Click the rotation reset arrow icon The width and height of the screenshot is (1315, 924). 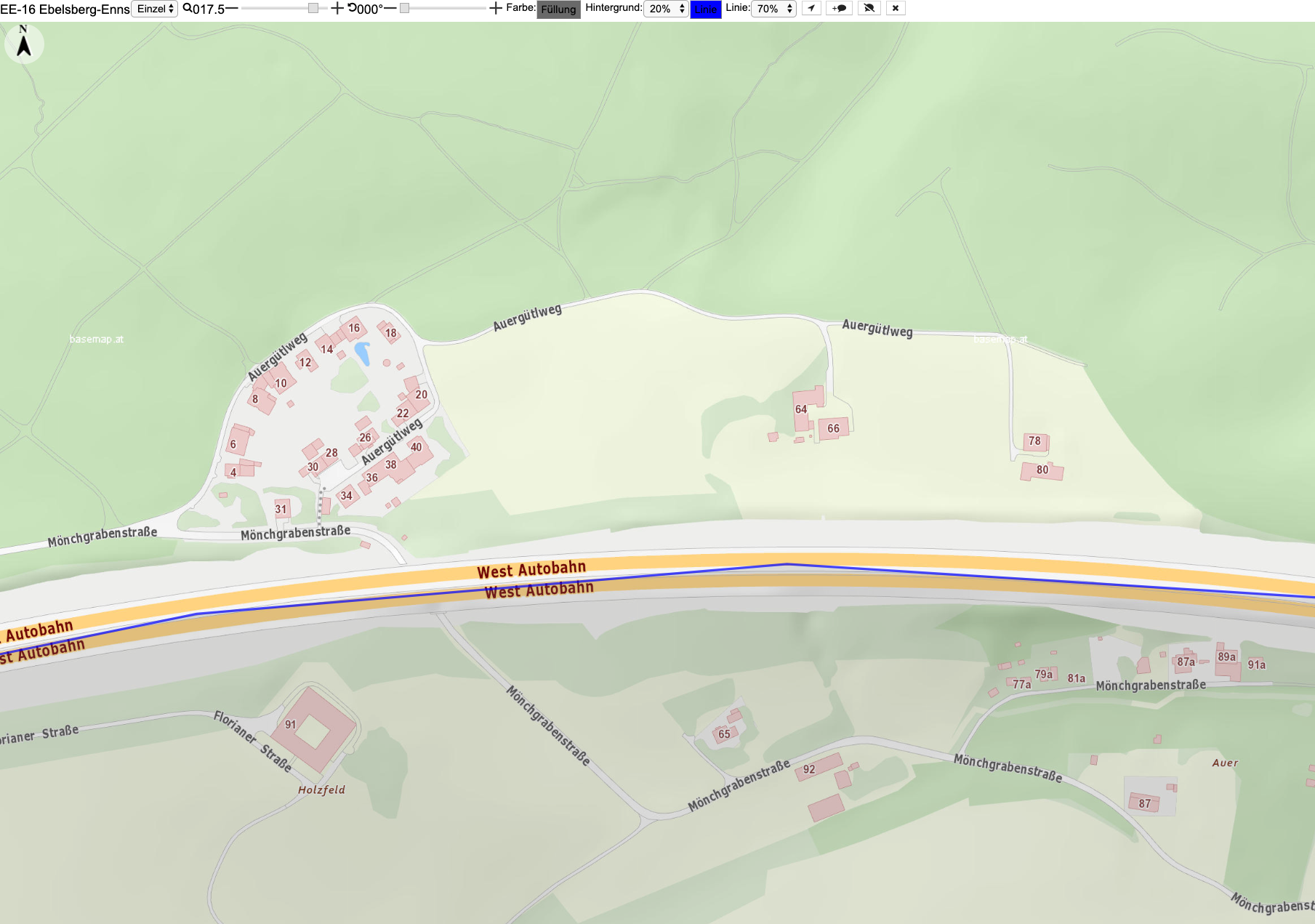click(352, 9)
